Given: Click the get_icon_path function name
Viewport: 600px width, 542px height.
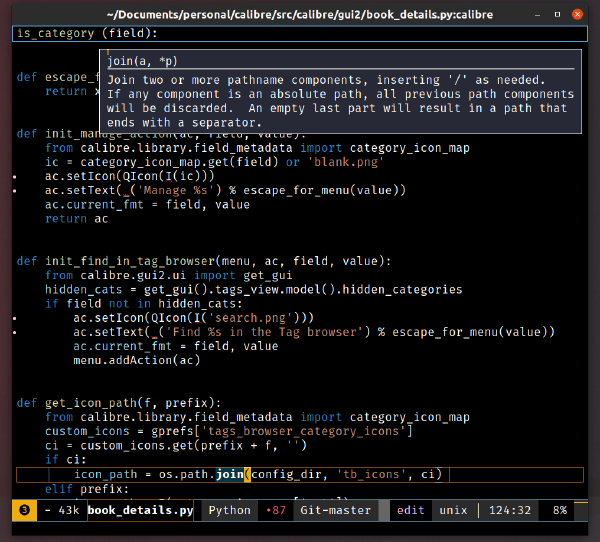Looking at the screenshot, I should point(91,403).
